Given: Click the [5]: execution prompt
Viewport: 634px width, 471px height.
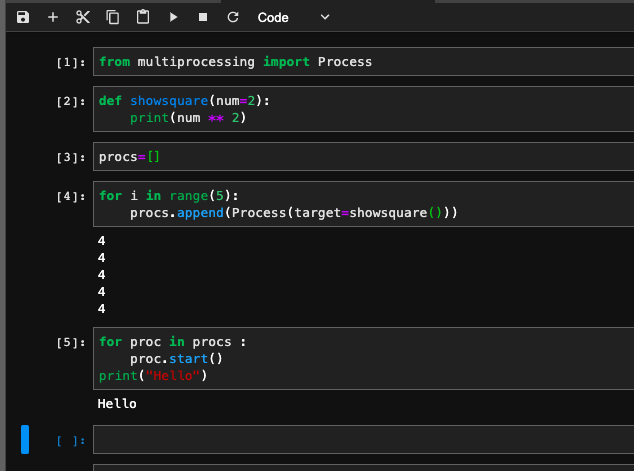Looking at the screenshot, I should (71, 342).
